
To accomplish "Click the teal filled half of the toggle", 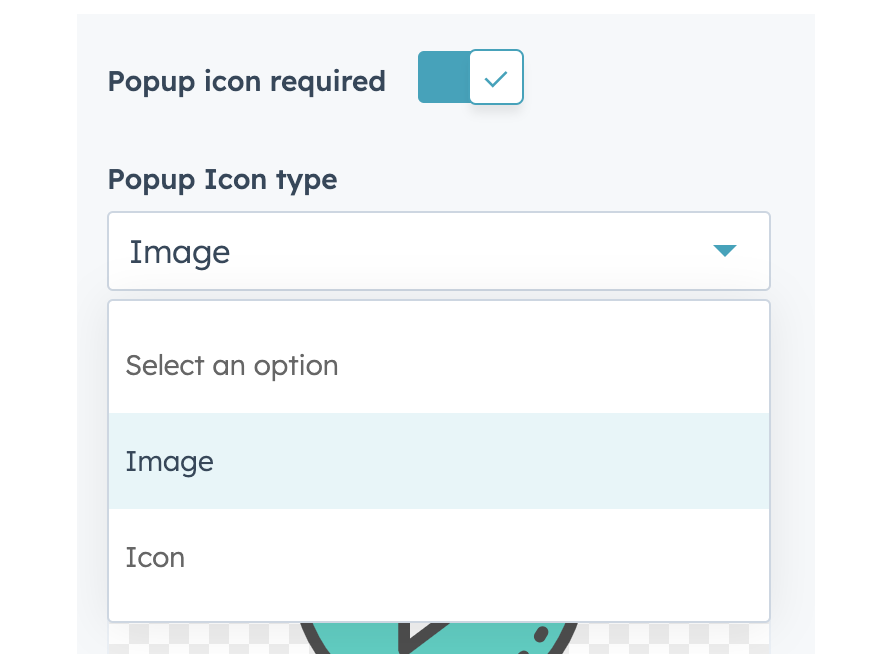I will click(x=444, y=77).
